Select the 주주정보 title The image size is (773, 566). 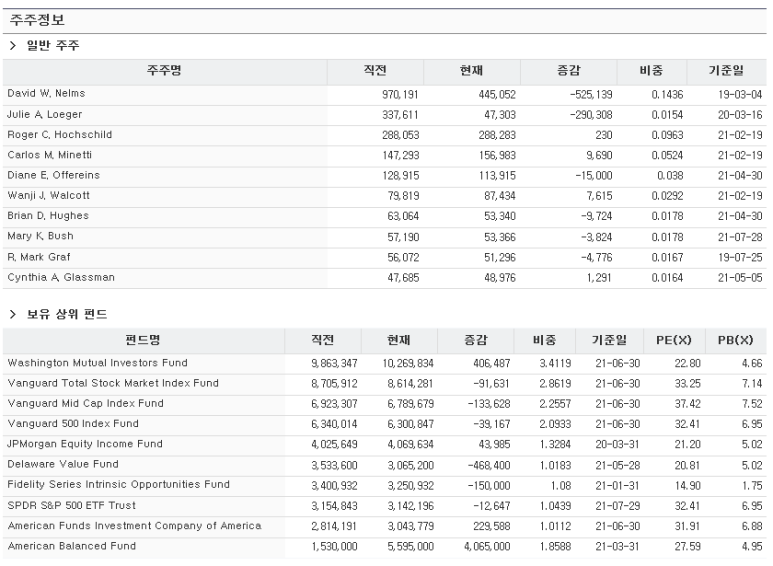tap(37, 20)
